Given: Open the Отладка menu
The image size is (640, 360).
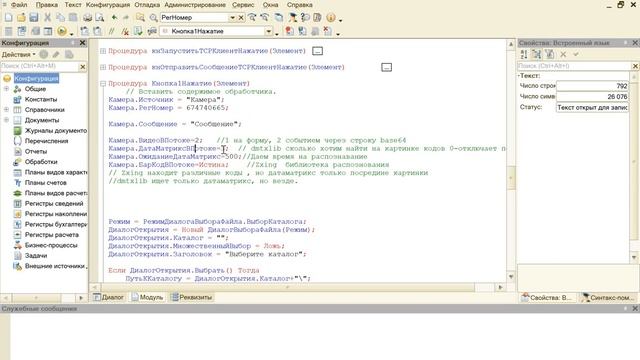Looking at the screenshot, I should tap(147, 5).
